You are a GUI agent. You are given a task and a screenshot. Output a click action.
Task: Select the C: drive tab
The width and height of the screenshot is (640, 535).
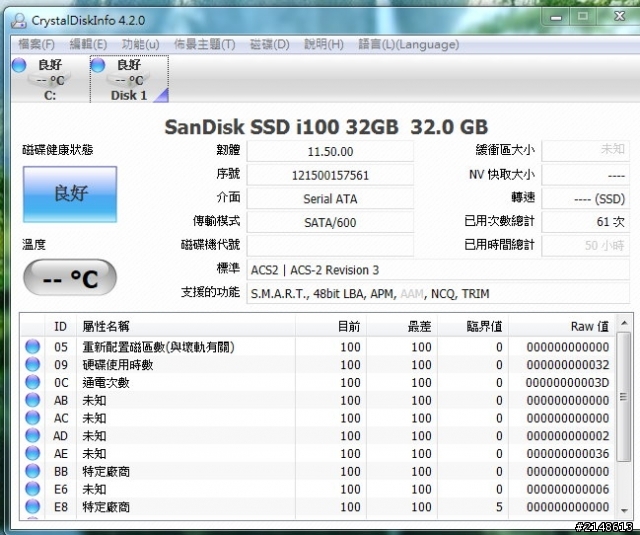coord(50,79)
